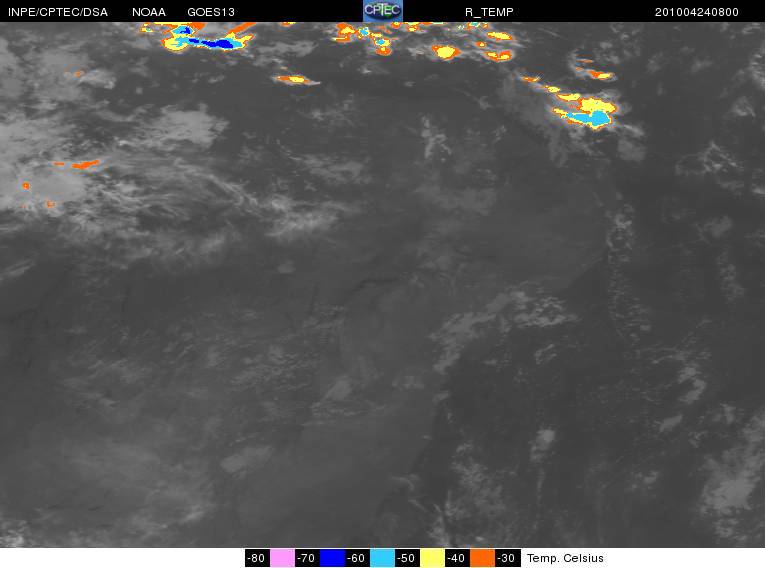Click the -80 legend value
Screen dimensions: 765x568
[x=257, y=558]
